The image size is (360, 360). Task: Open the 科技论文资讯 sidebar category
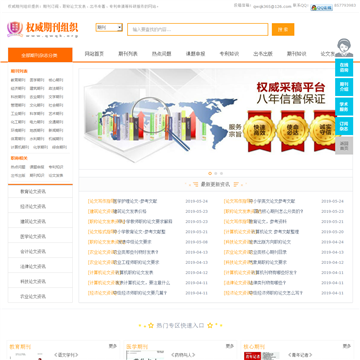point(40,282)
